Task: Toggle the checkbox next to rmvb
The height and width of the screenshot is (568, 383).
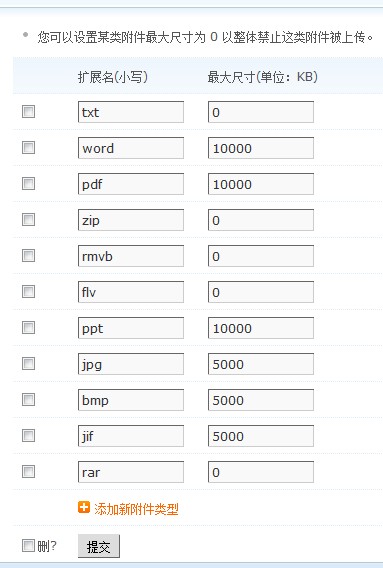Action: click(x=28, y=256)
